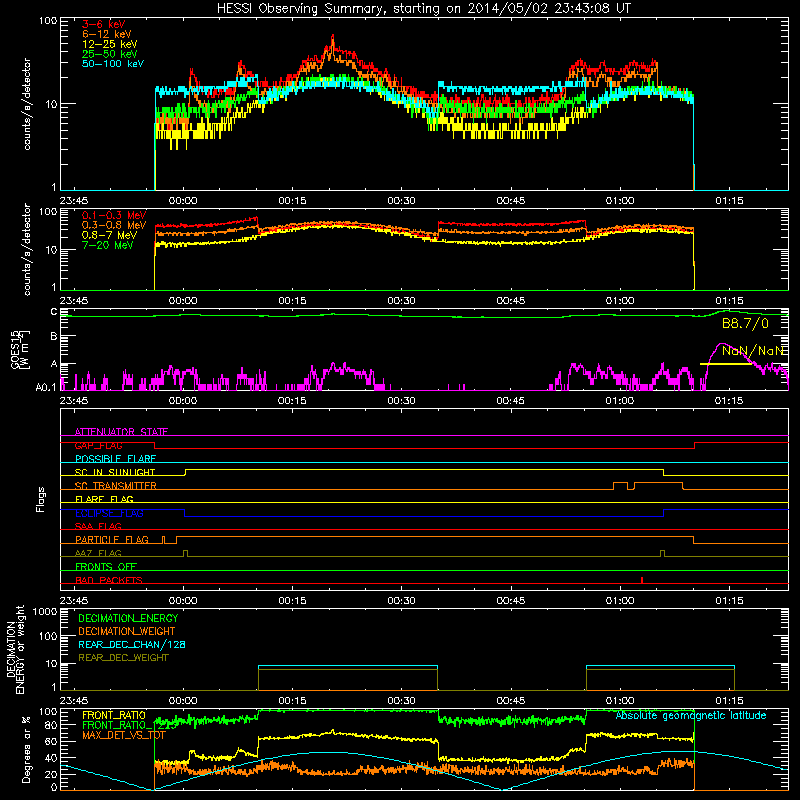Select the cyan 50-100 keV legend label
This screenshot has width=800, height=800.
tap(113, 64)
